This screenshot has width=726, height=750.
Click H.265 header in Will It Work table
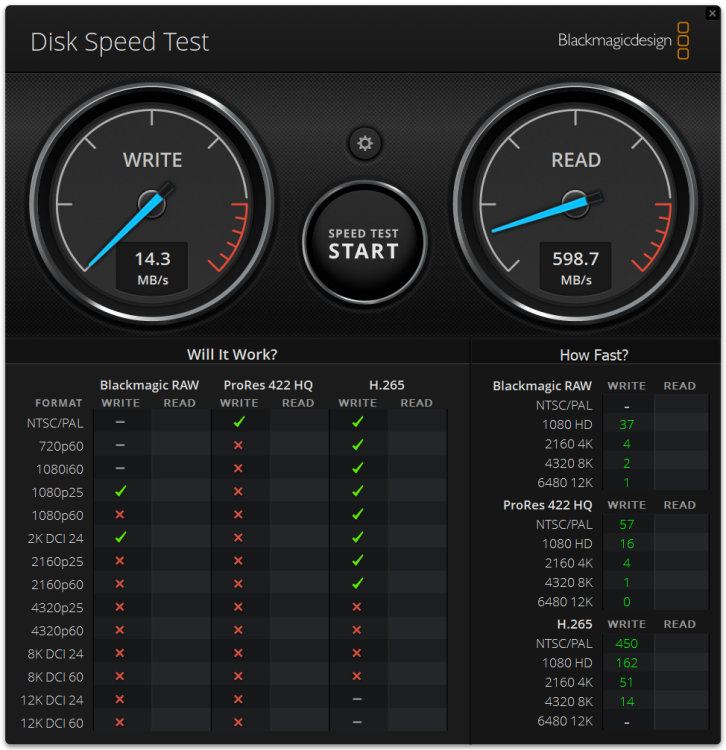click(x=386, y=385)
